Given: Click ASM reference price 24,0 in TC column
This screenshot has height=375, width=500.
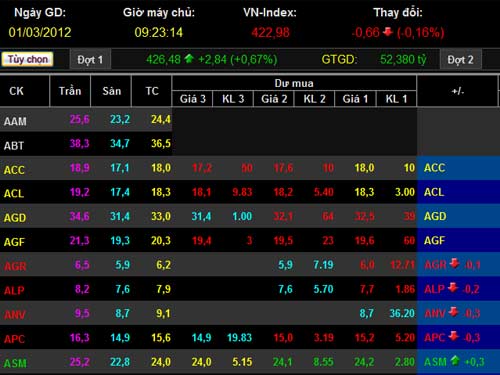Looking at the screenshot, I should coord(161,362).
